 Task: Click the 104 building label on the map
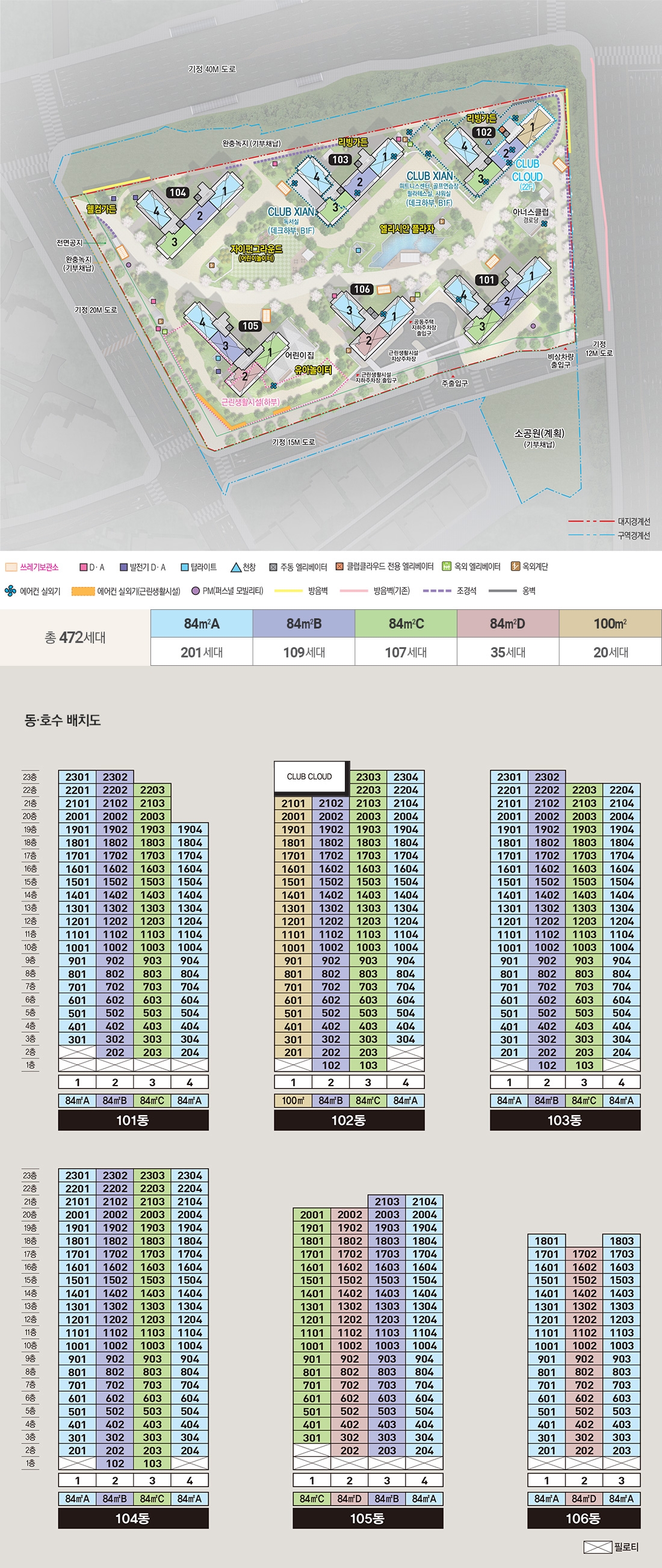[178, 192]
